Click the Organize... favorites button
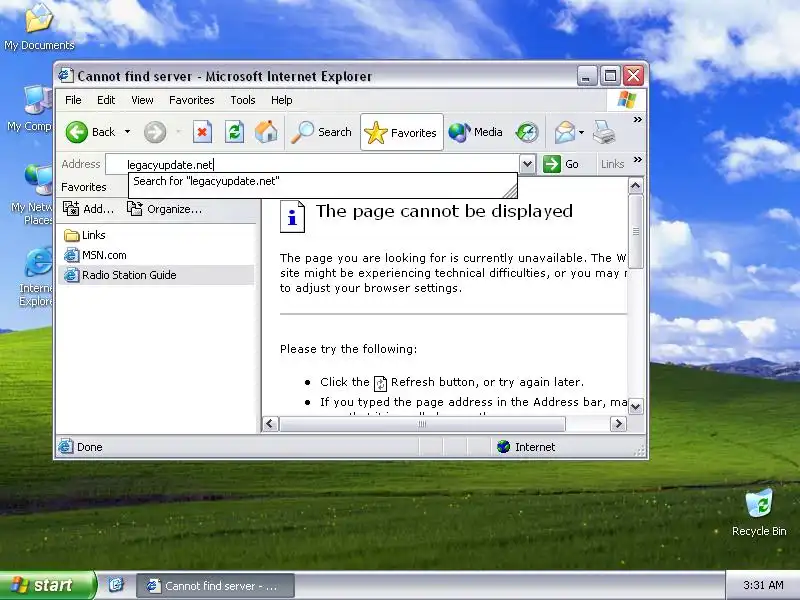Screen dimensions: 800x600 [x=164, y=209]
